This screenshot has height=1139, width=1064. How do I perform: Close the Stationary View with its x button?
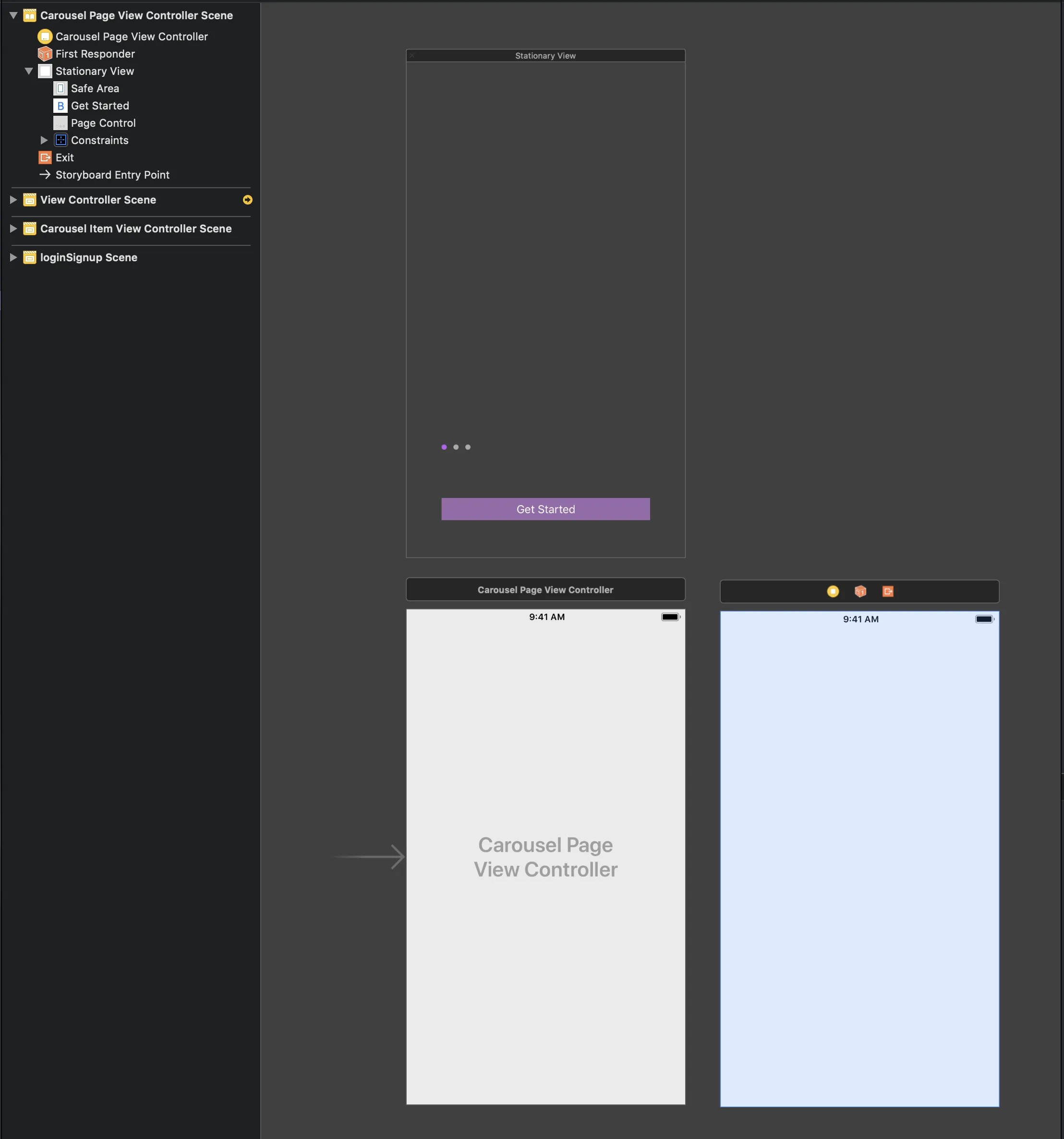[412, 56]
